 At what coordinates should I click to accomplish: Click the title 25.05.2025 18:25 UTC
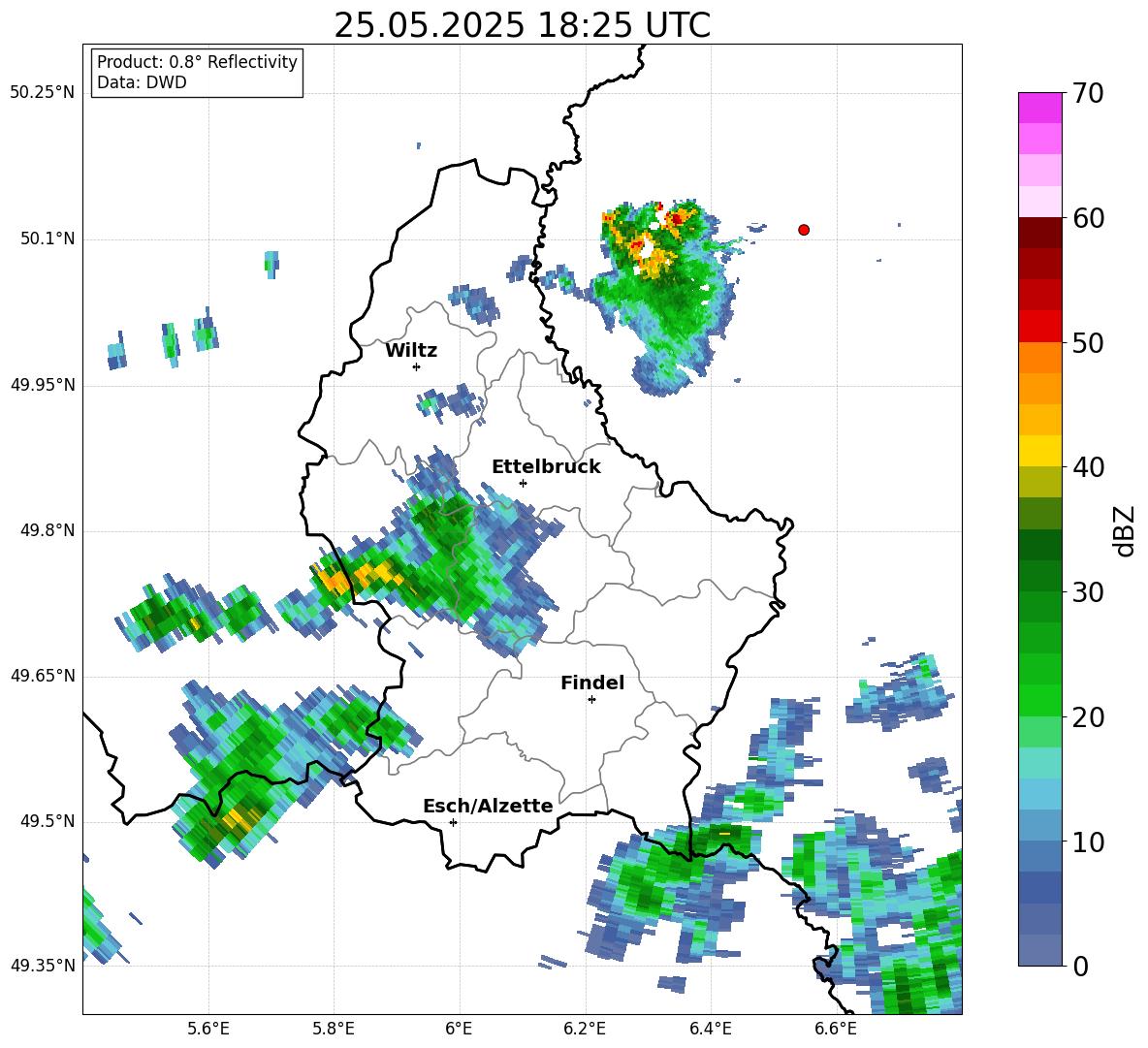(522, 25)
